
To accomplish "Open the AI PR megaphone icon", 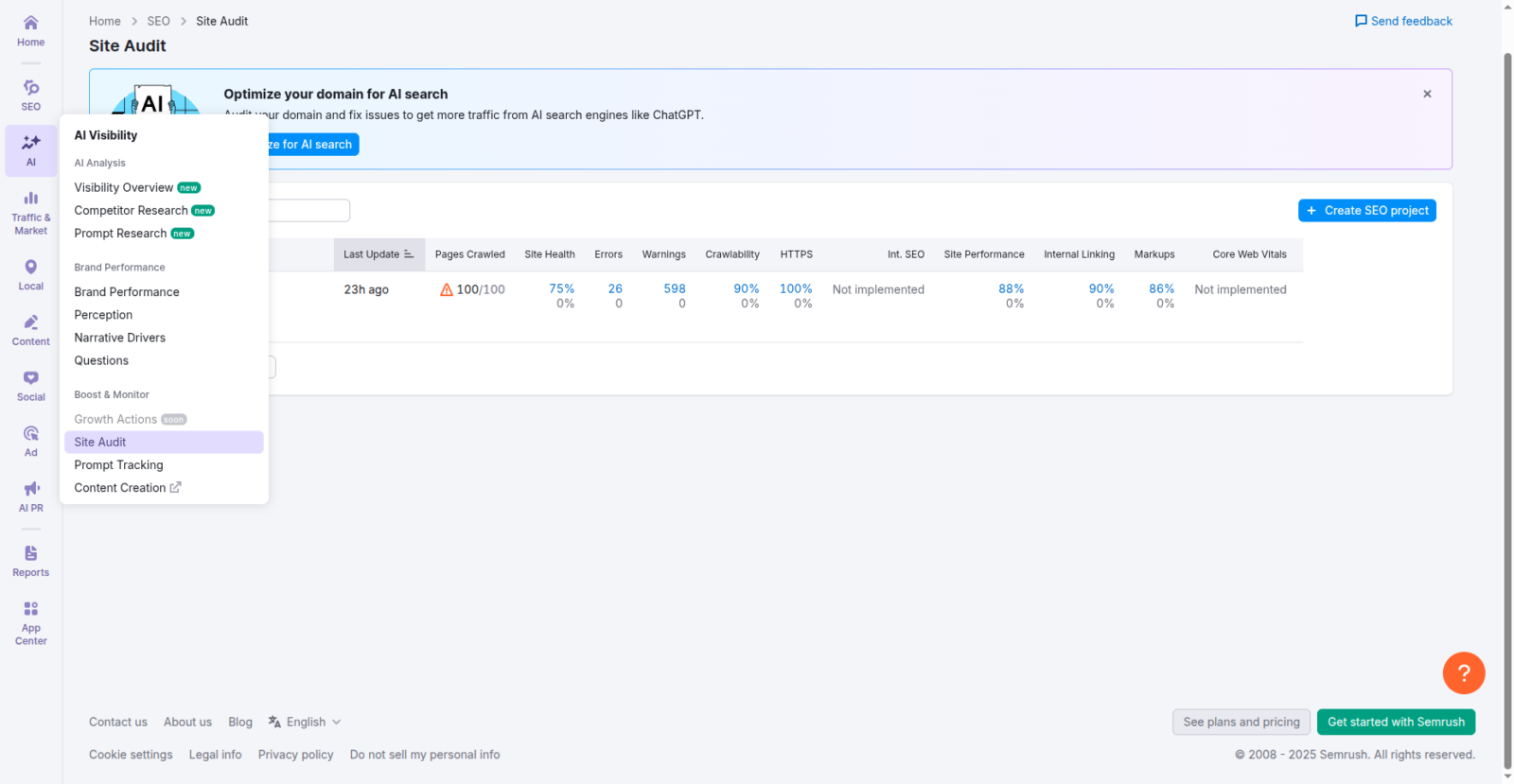I will coord(30,496).
